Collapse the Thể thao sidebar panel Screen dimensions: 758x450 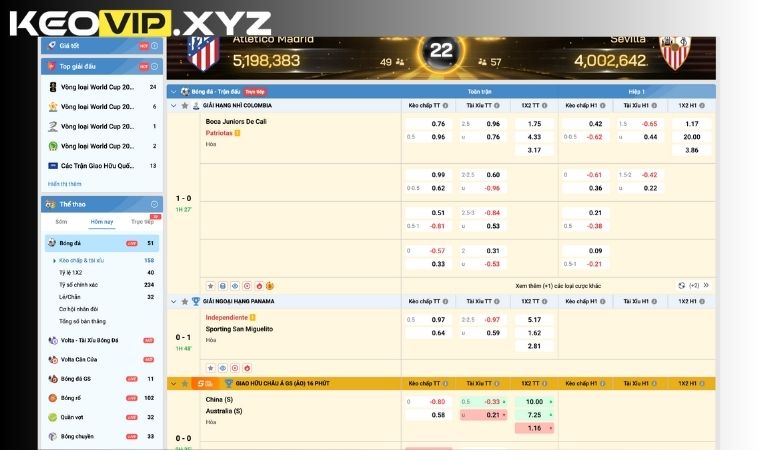click(x=154, y=204)
